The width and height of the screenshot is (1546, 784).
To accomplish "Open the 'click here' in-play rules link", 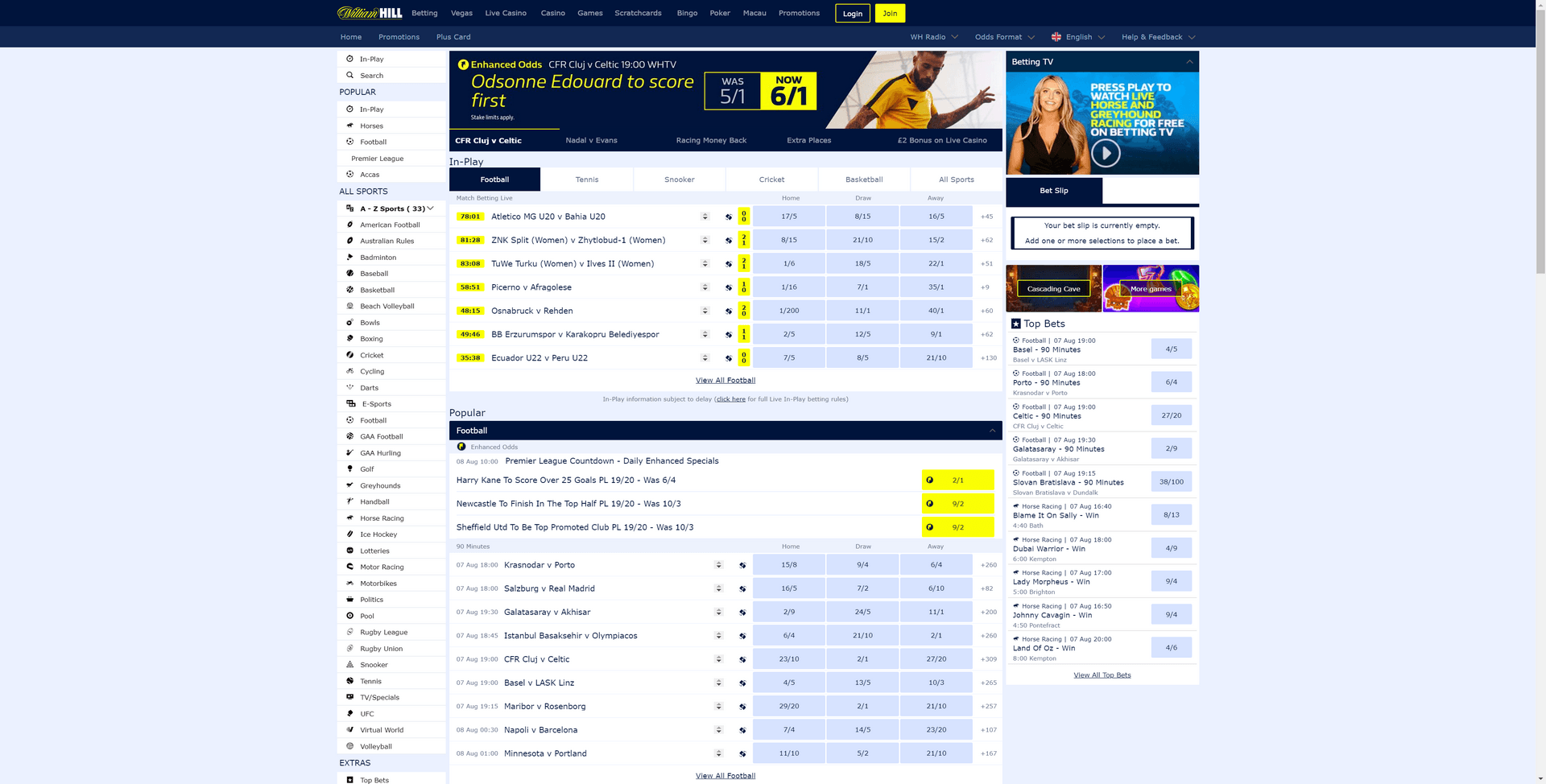I will tap(731, 399).
